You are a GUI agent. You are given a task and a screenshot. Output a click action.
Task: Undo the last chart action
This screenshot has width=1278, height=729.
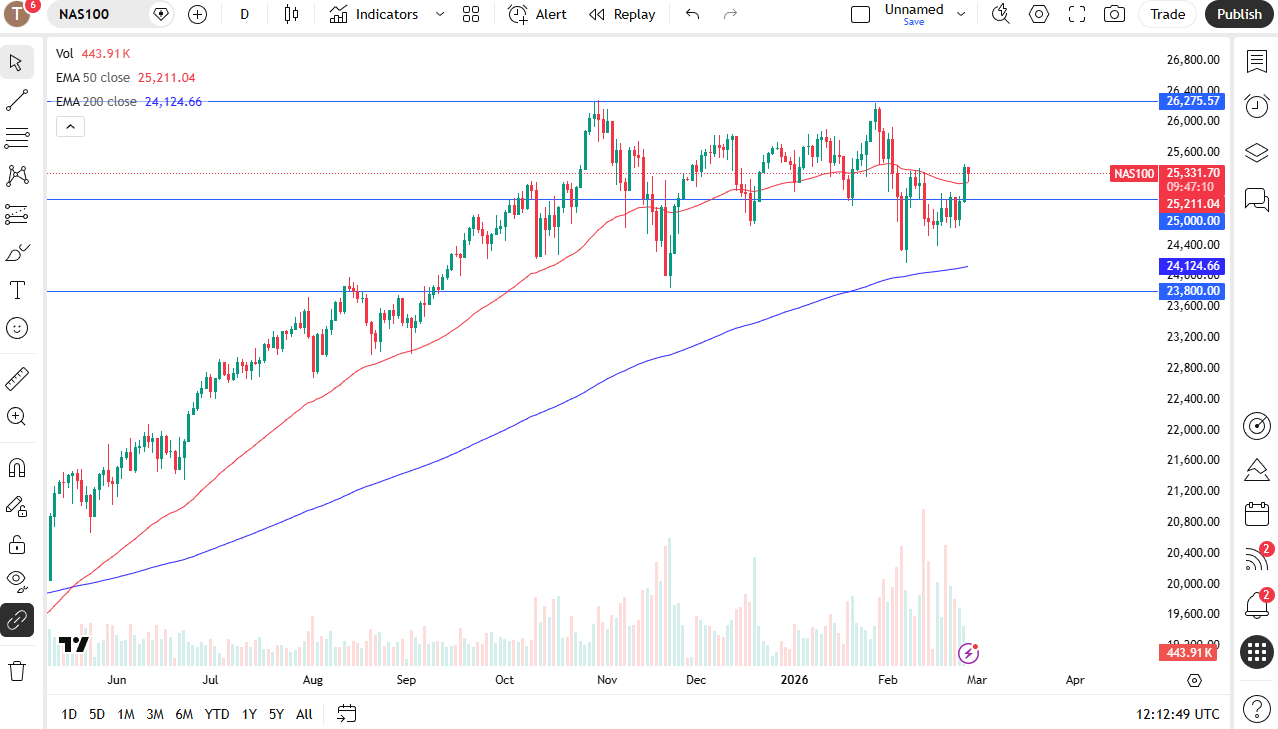coord(692,14)
